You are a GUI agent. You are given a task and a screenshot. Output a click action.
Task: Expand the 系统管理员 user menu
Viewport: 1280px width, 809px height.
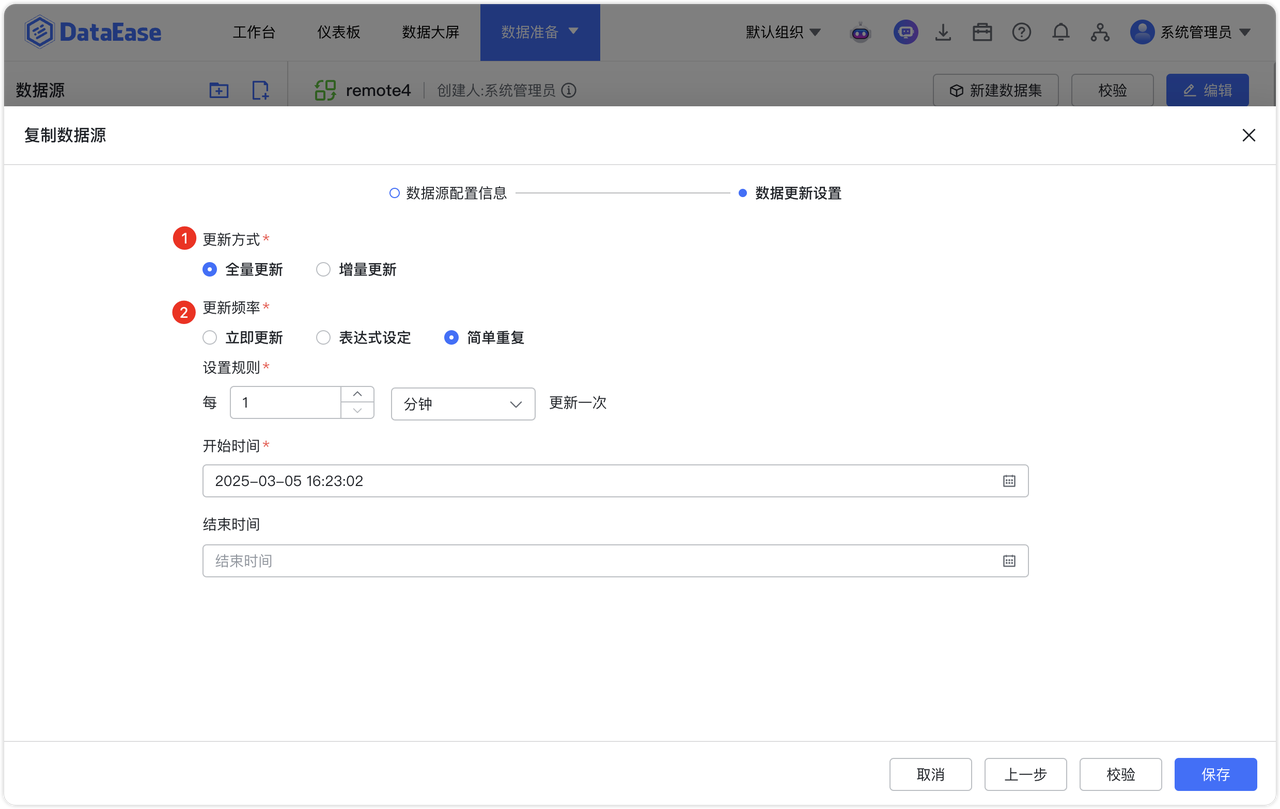coord(1205,32)
